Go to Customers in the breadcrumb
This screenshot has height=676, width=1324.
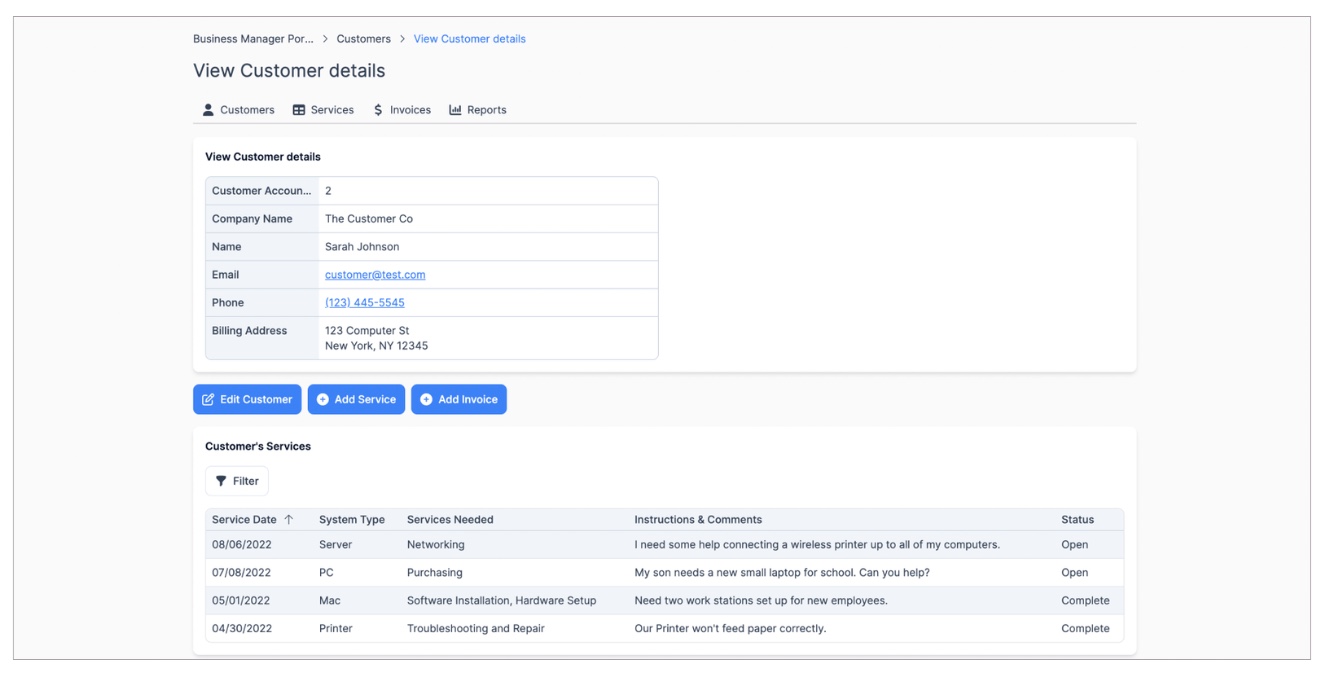click(363, 39)
